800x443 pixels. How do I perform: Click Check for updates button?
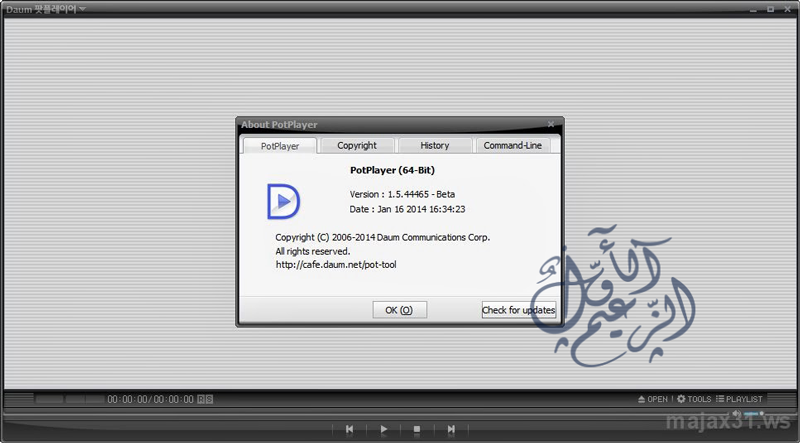pyautogui.click(x=519, y=310)
